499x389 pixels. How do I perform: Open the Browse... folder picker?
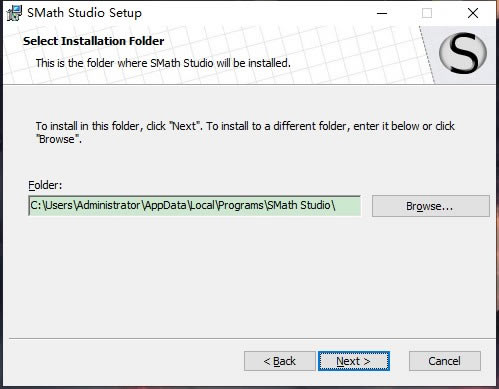(431, 206)
